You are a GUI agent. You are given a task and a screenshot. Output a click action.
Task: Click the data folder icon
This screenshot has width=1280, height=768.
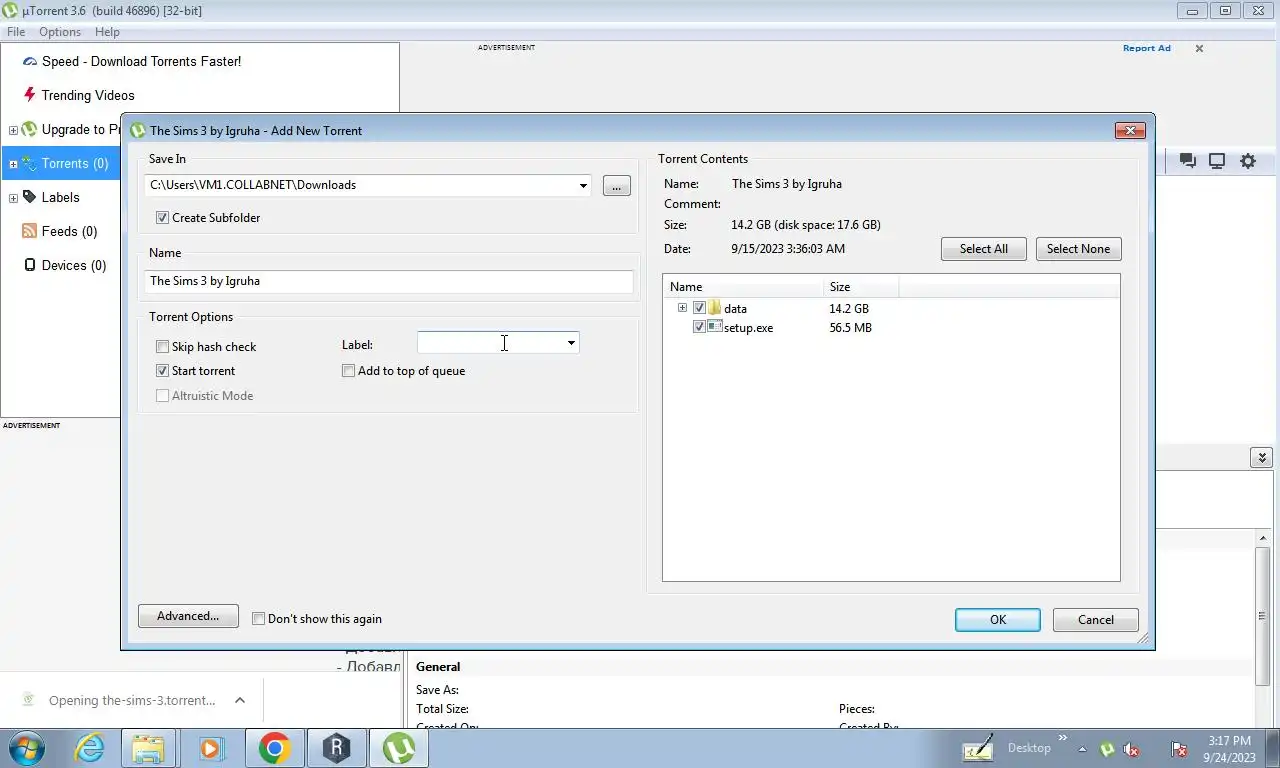coord(715,308)
